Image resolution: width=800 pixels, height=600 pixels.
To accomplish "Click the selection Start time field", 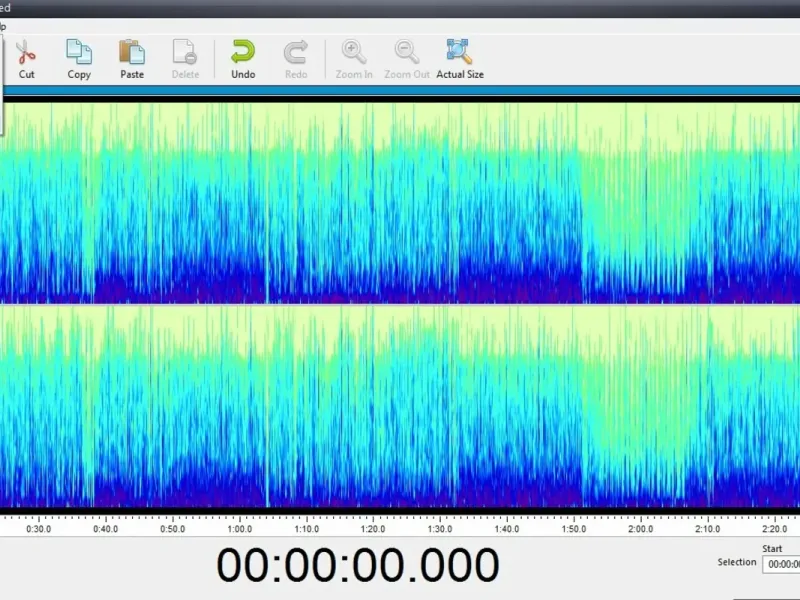I will 781,564.
